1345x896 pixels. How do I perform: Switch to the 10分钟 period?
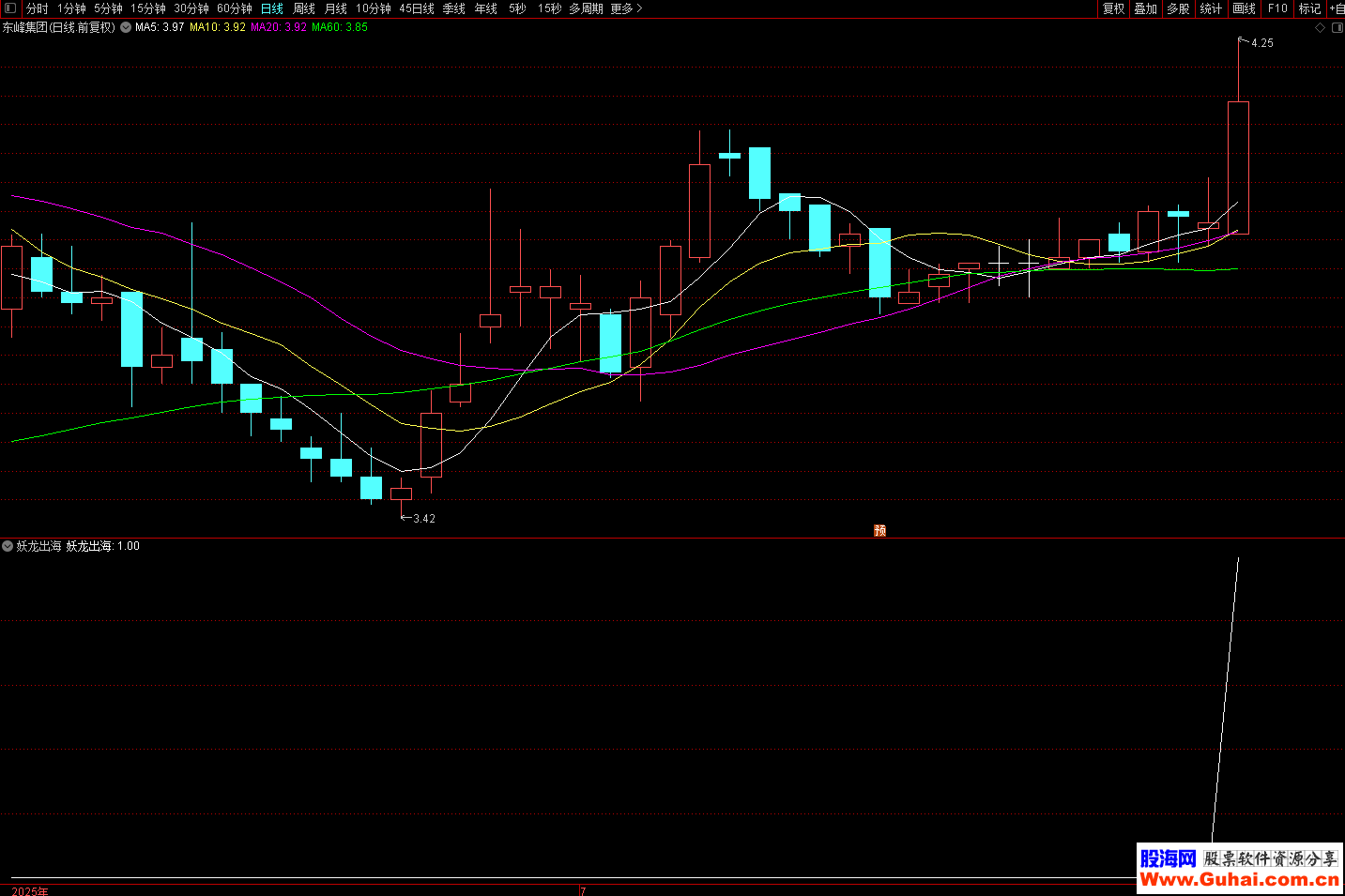pos(374,8)
